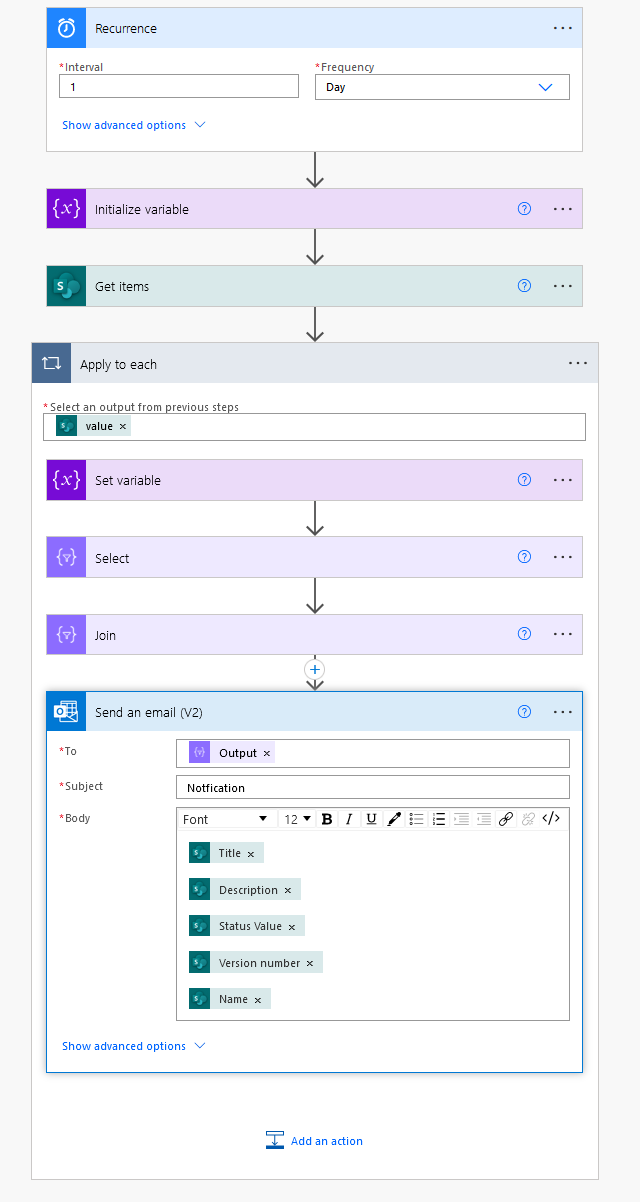Remove the Description token from body
The image size is (640, 1202).
pyautogui.click(x=288, y=890)
